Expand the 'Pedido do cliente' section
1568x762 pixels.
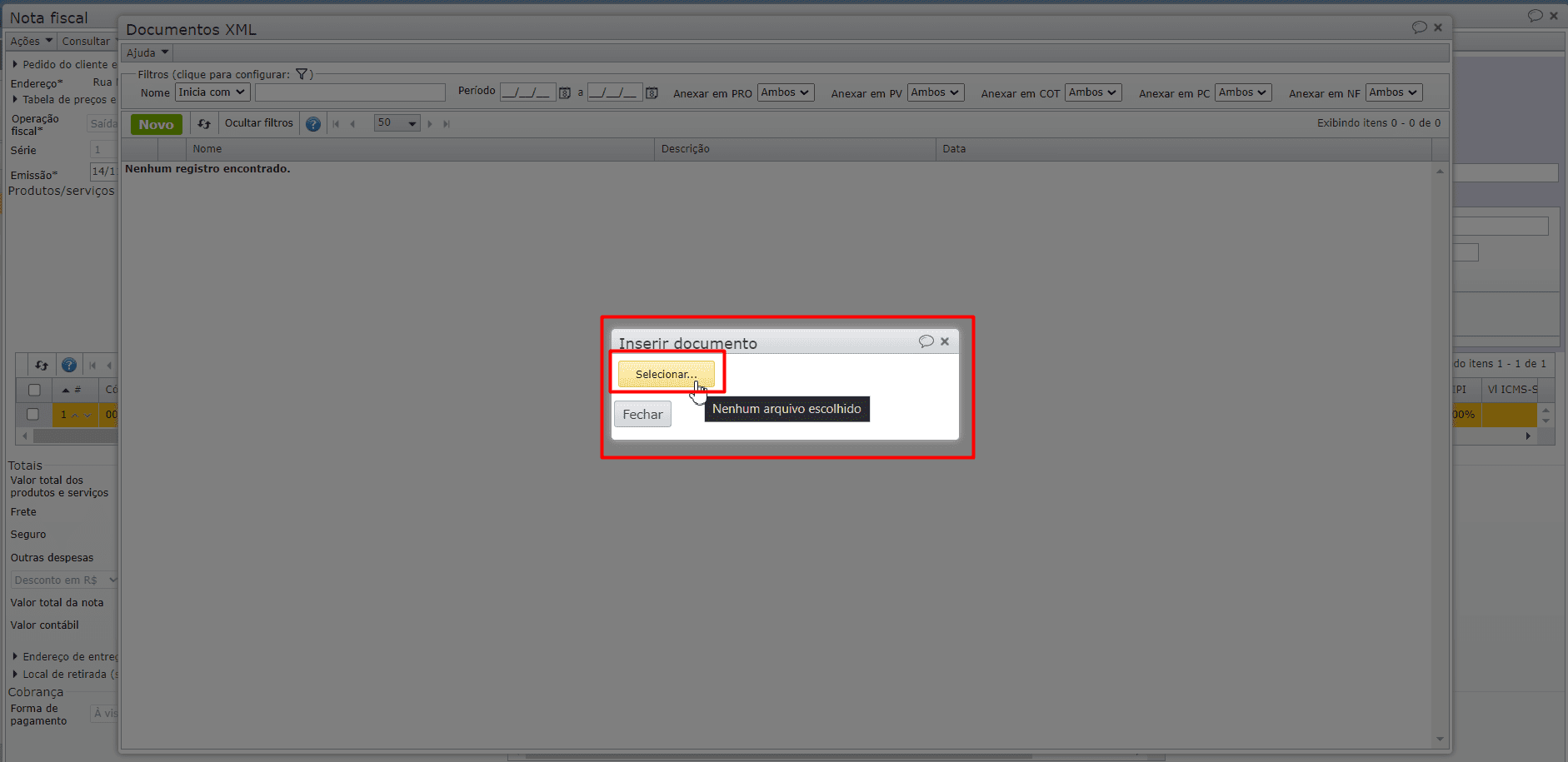coord(15,64)
